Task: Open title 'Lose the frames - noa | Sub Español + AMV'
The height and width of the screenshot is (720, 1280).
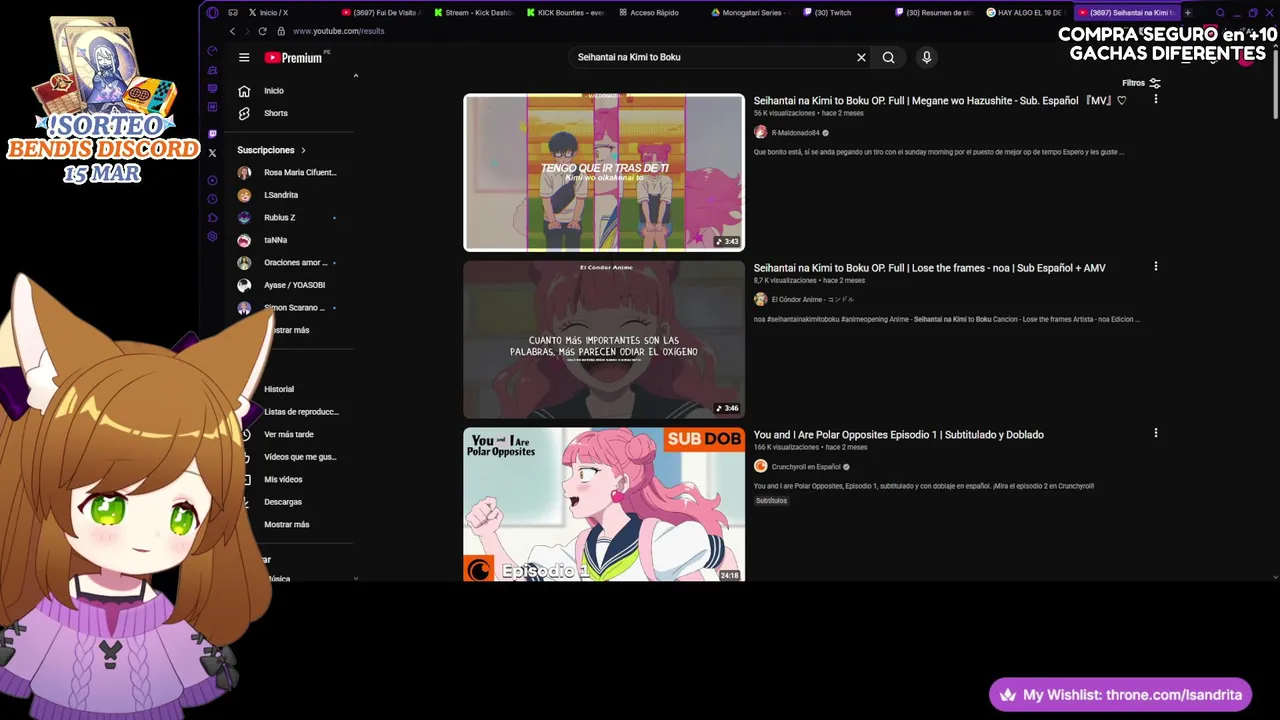Action: (x=929, y=268)
